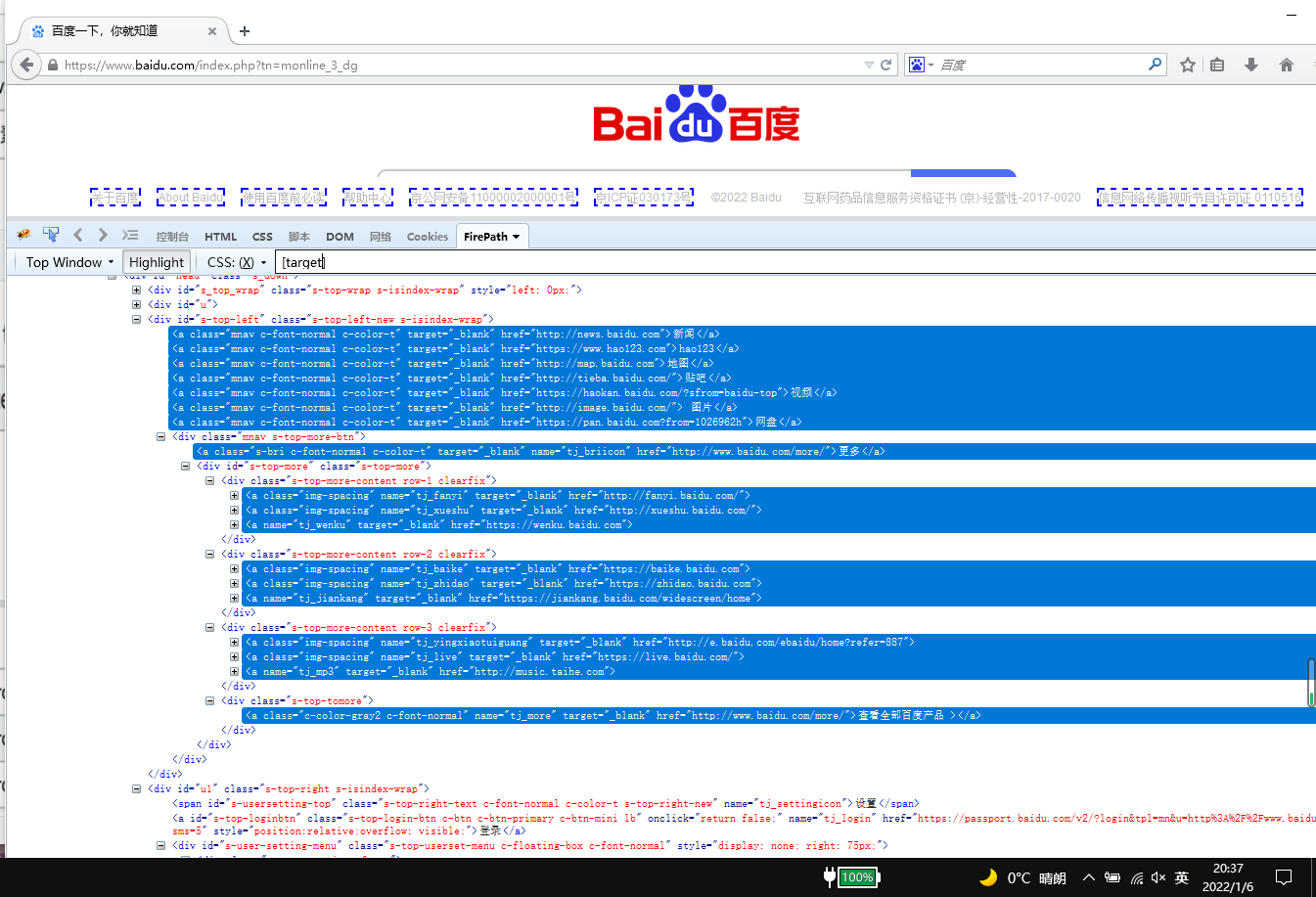Viewport: 1316px width, 897px height.
Task: Click the browser back arrow button
Action: pos(26,65)
